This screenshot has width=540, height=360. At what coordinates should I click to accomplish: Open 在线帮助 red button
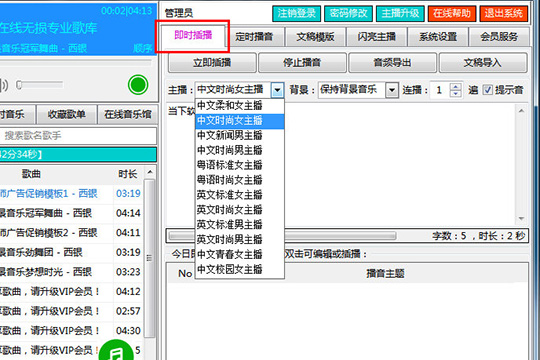pyautogui.click(x=452, y=13)
